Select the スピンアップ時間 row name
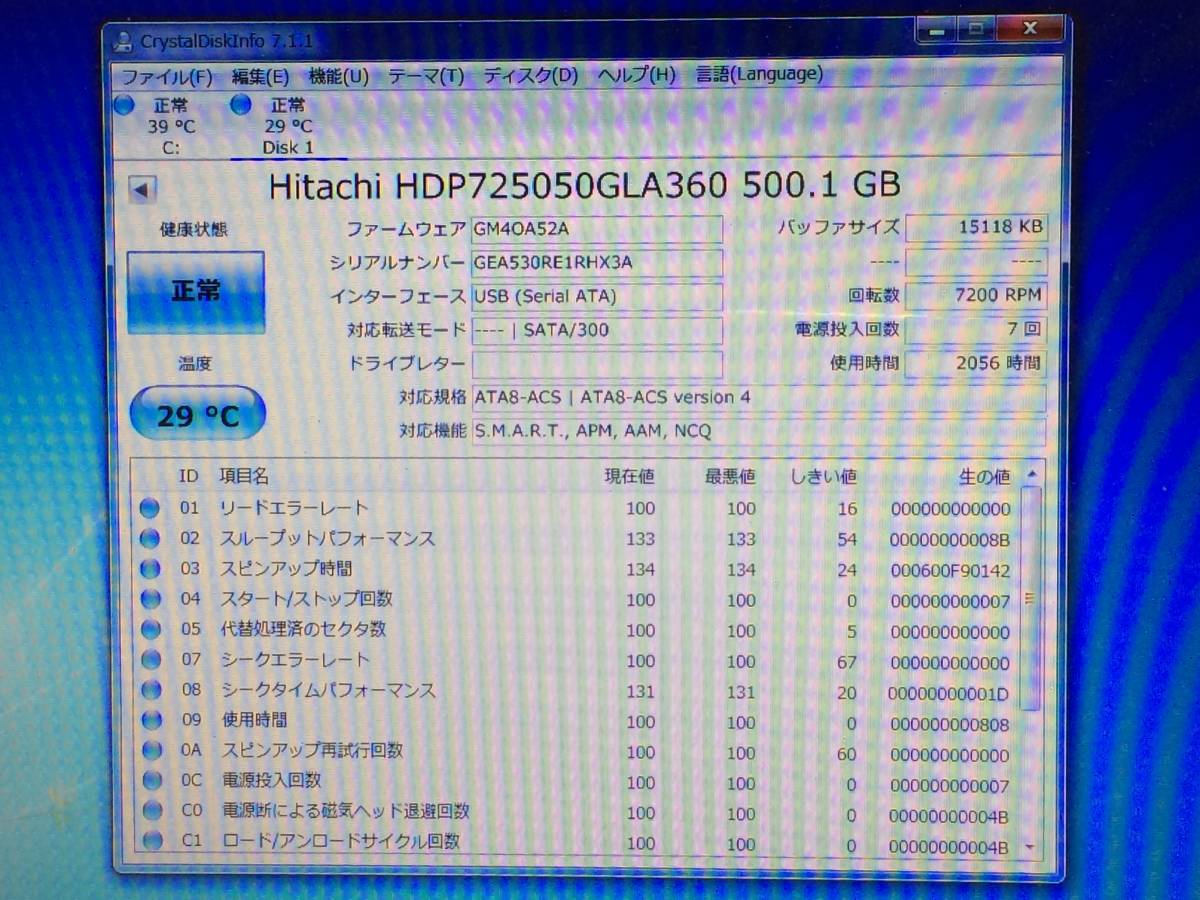This screenshot has height=900, width=1200. pyautogui.click(x=286, y=569)
